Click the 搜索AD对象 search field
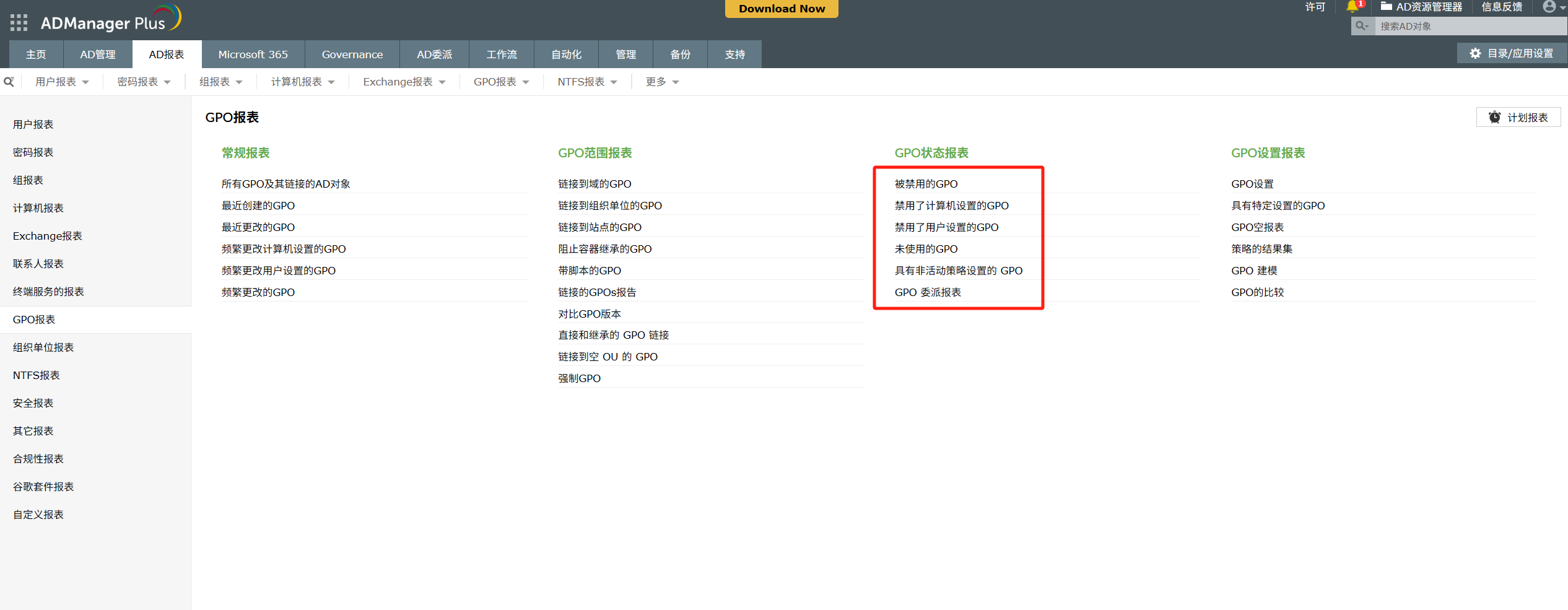 (1471, 26)
